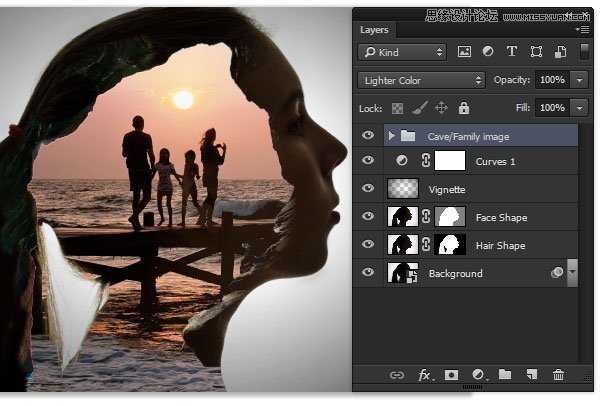Click the mask link on Curves 1
The height and width of the screenshot is (406, 600).
click(x=426, y=160)
